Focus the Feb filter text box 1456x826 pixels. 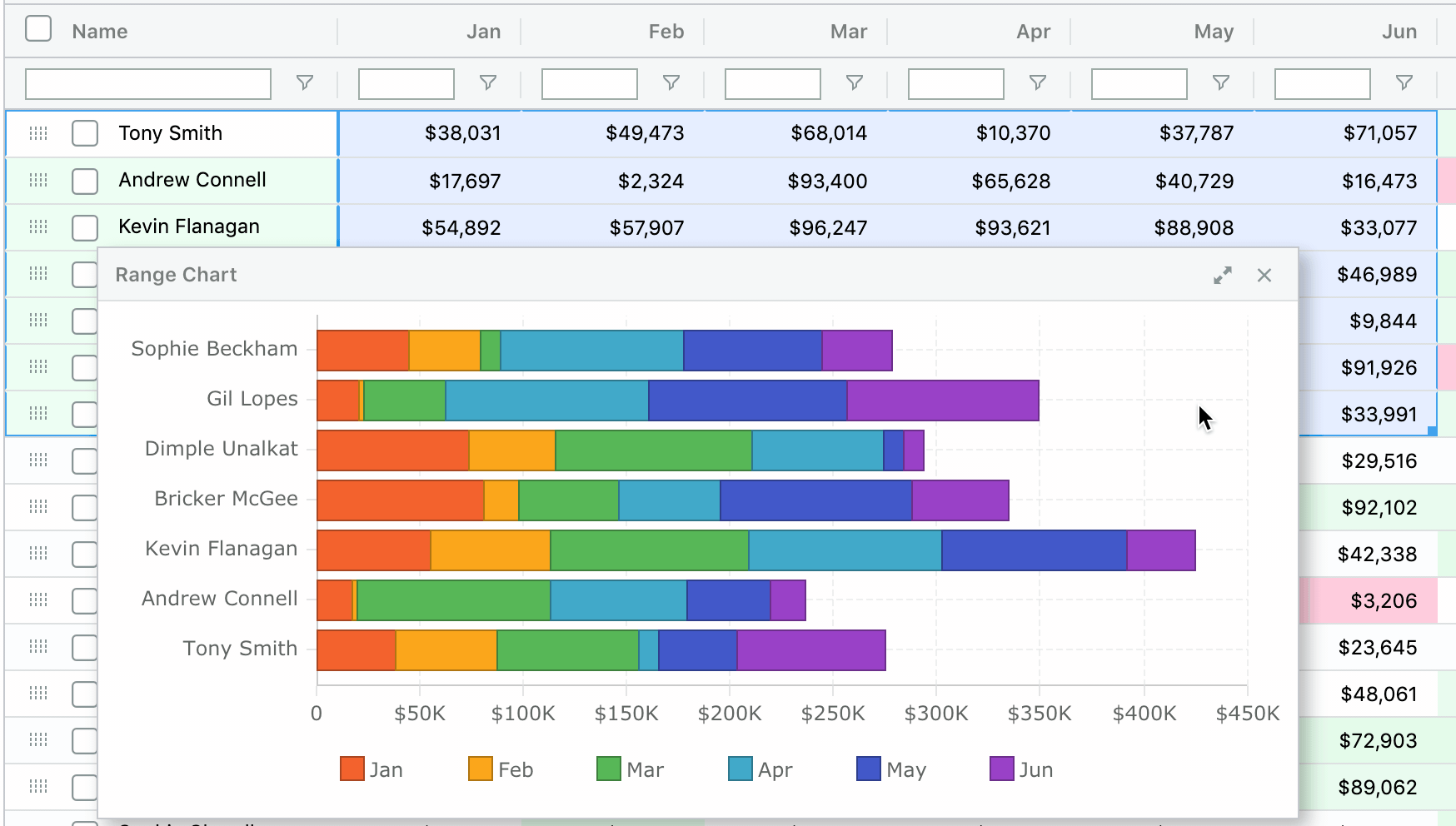590,83
